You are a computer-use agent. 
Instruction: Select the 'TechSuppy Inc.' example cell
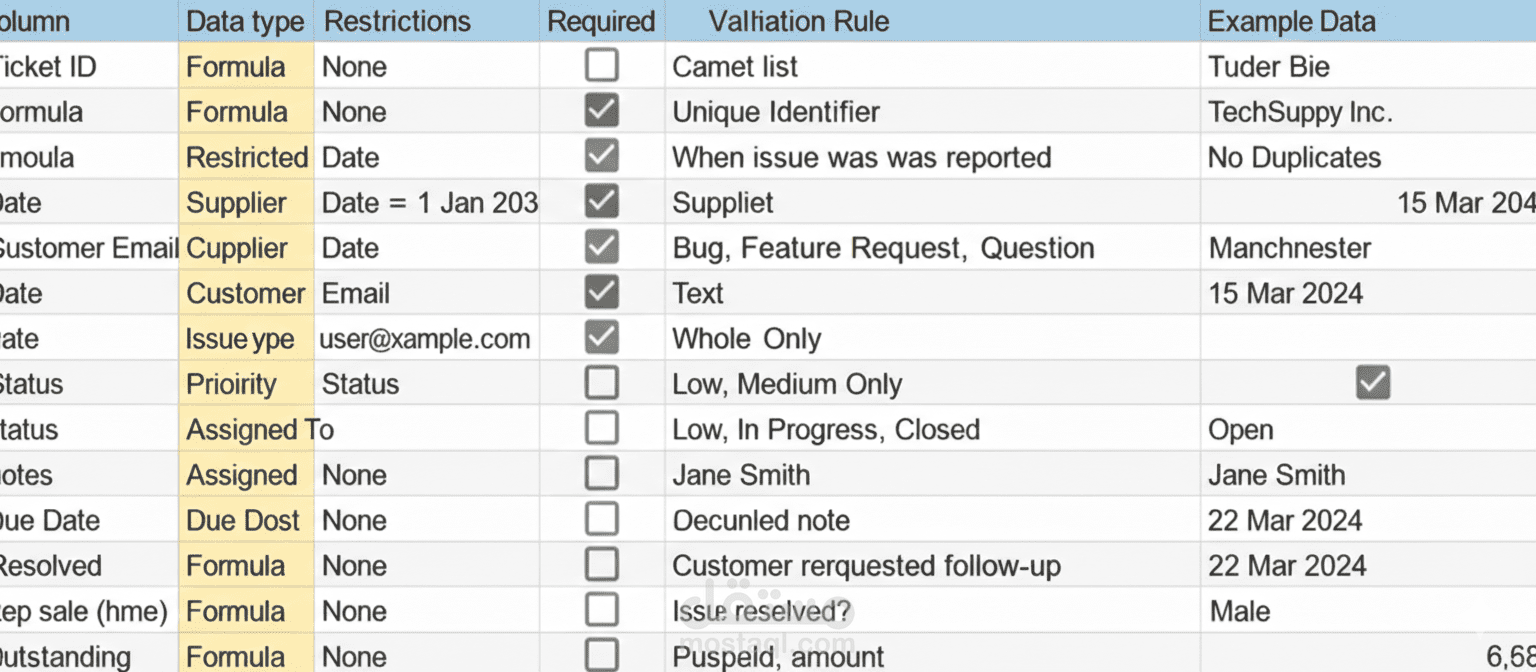tap(1300, 112)
